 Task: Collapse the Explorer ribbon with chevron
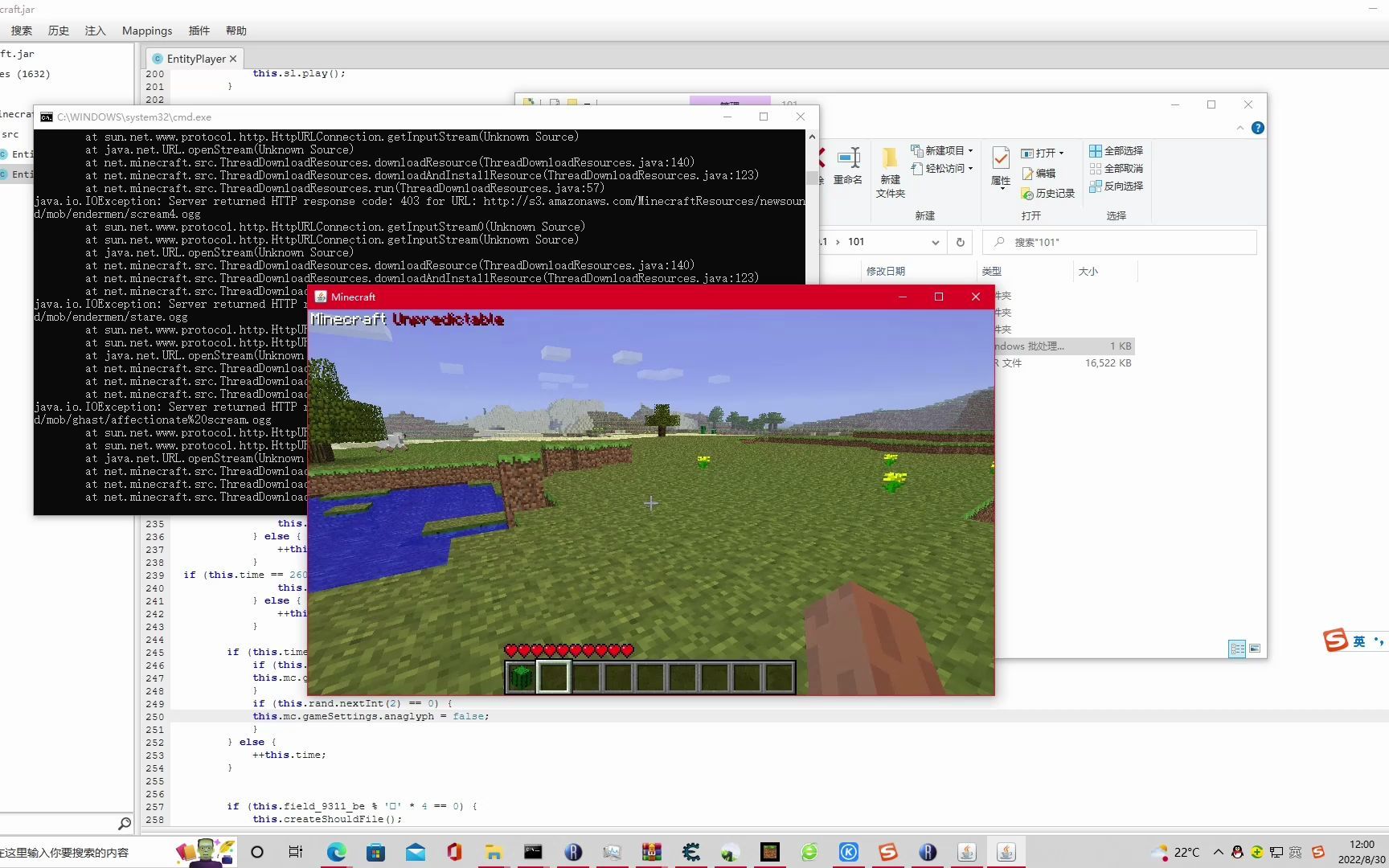pos(1240,128)
